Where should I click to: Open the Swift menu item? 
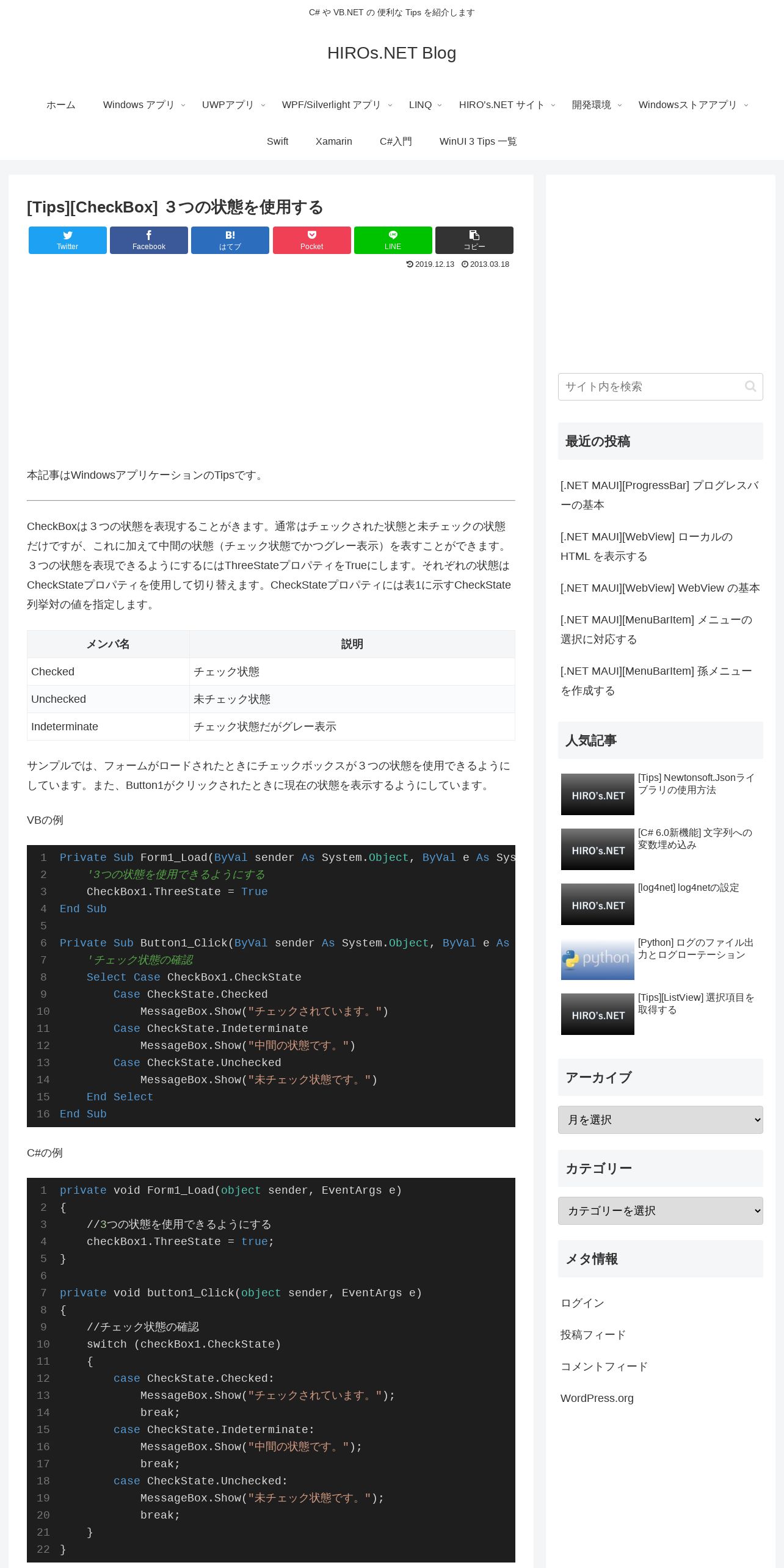pyautogui.click(x=277, y=142)
